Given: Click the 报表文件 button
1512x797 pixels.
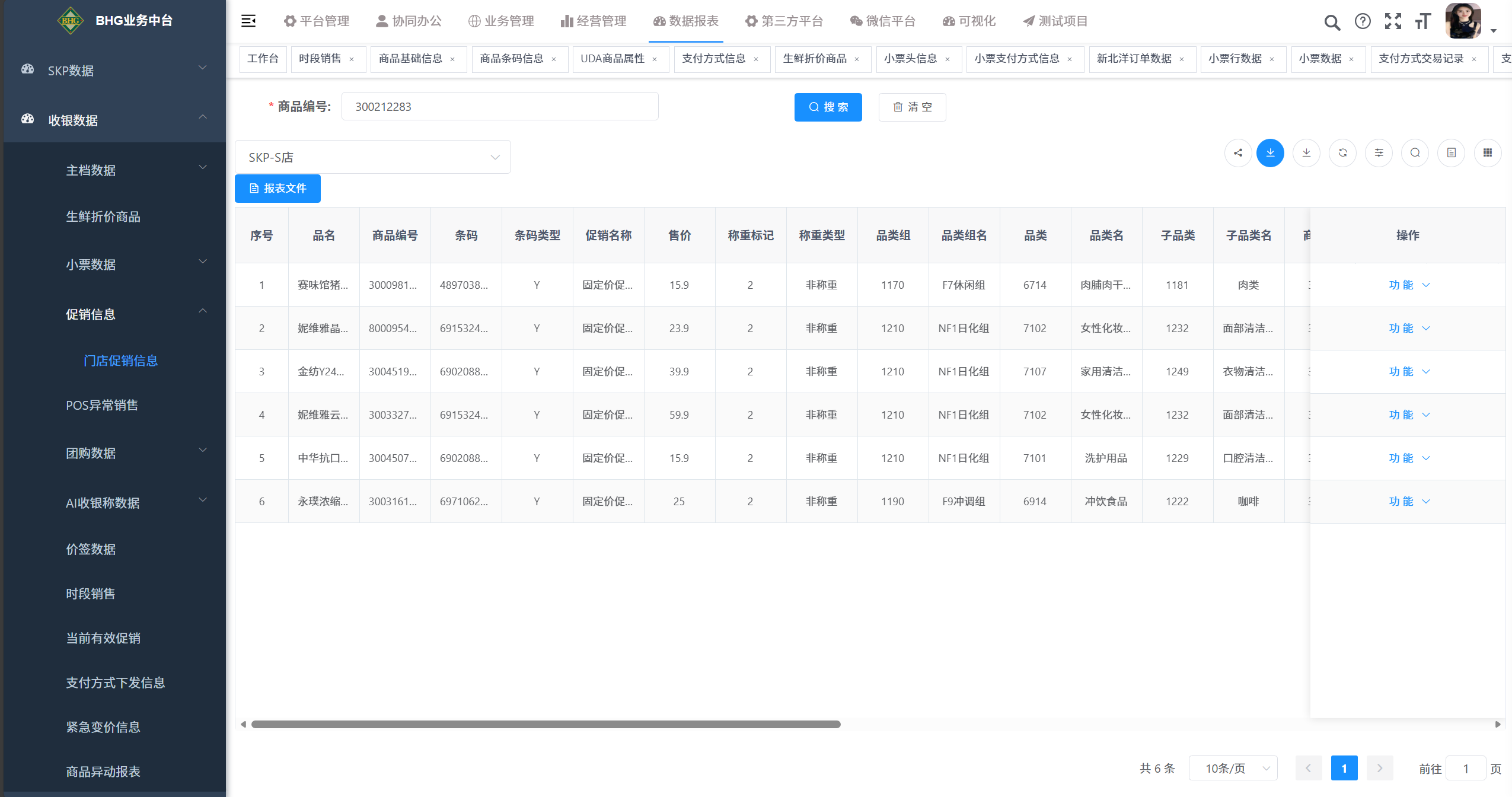Looking at the screenshot, I should 277,189.
